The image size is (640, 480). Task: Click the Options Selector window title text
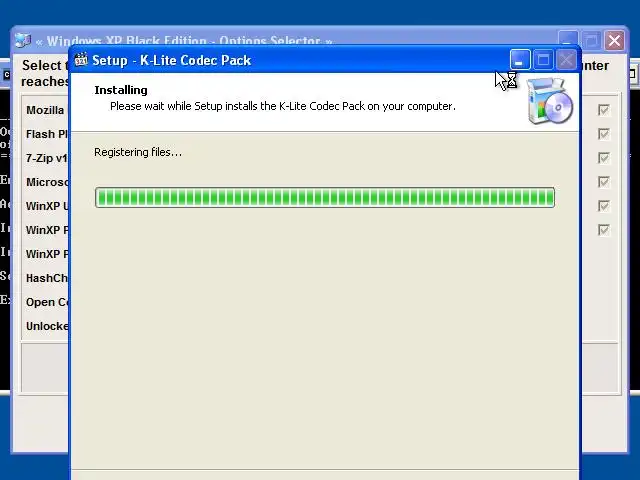(x=184, y=40)
